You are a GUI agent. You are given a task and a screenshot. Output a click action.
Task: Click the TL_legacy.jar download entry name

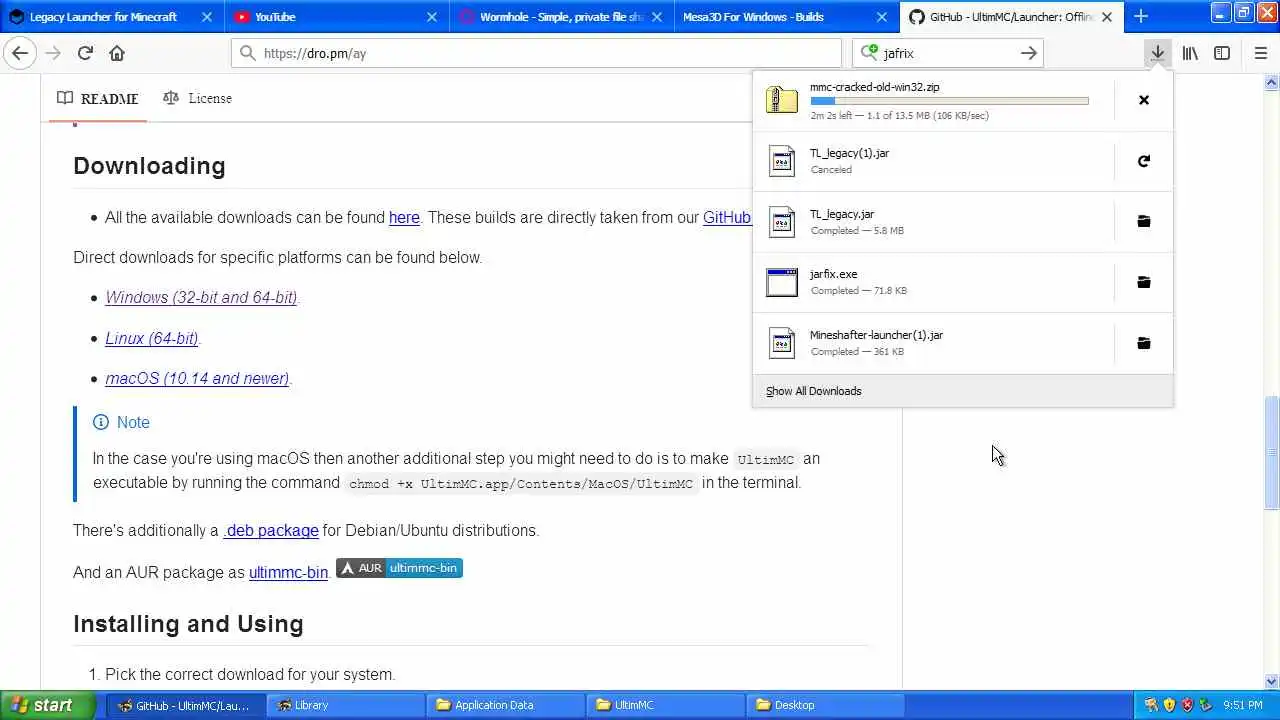tap(842, 214)
